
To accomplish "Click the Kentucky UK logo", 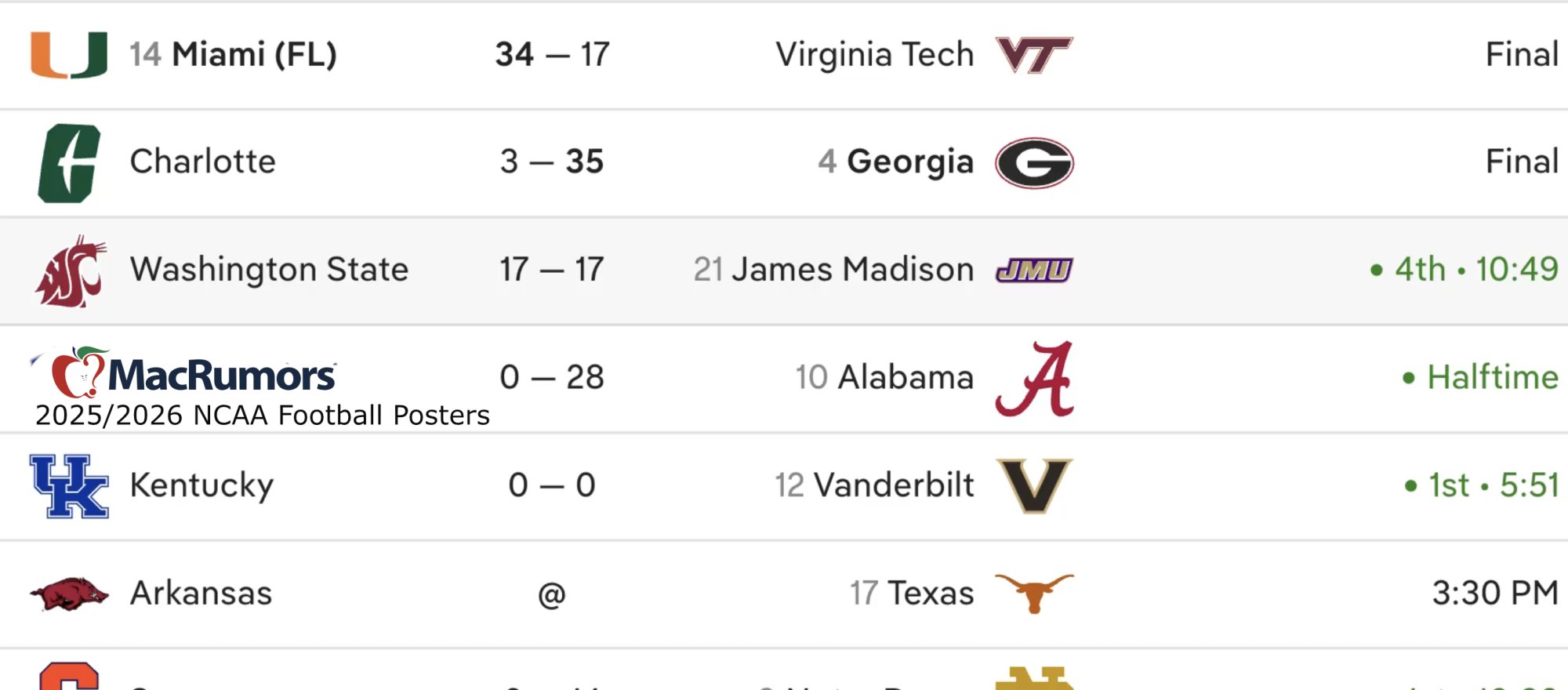I will [67, 485].
